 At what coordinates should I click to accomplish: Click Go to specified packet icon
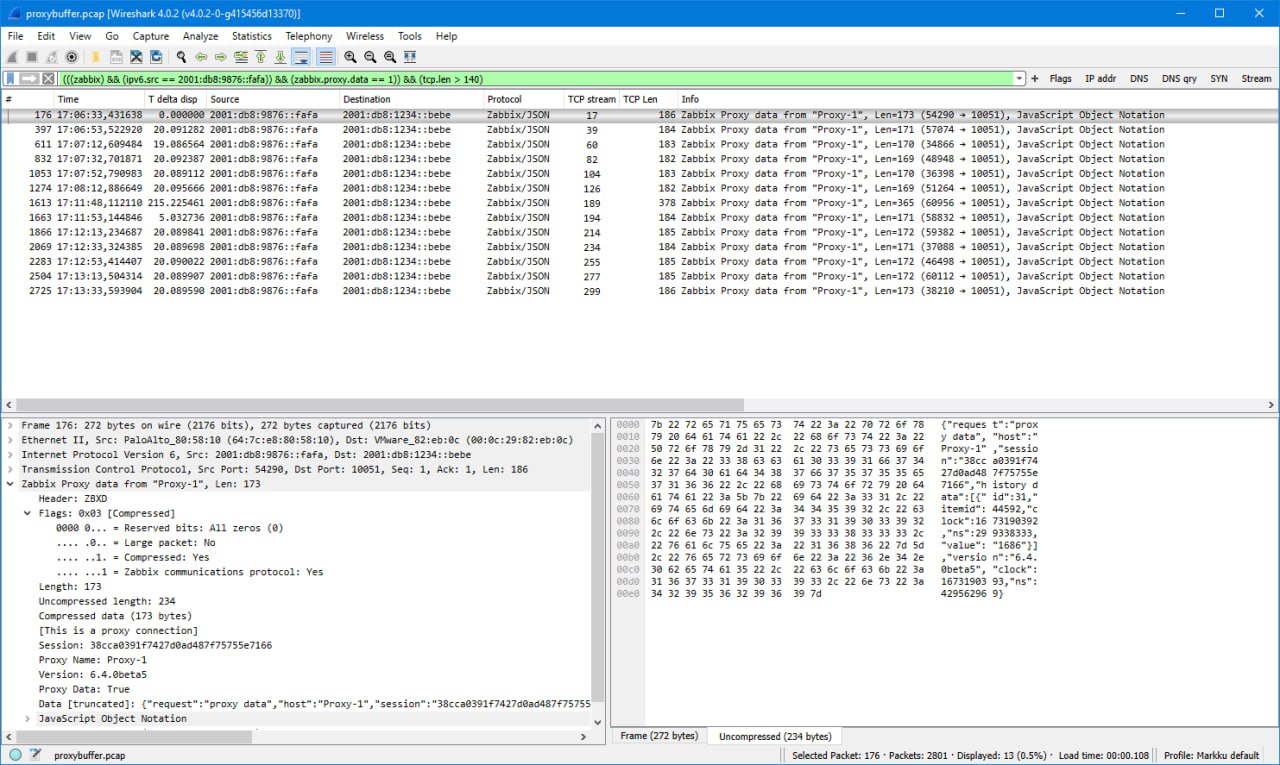click(x=241, y=57)
